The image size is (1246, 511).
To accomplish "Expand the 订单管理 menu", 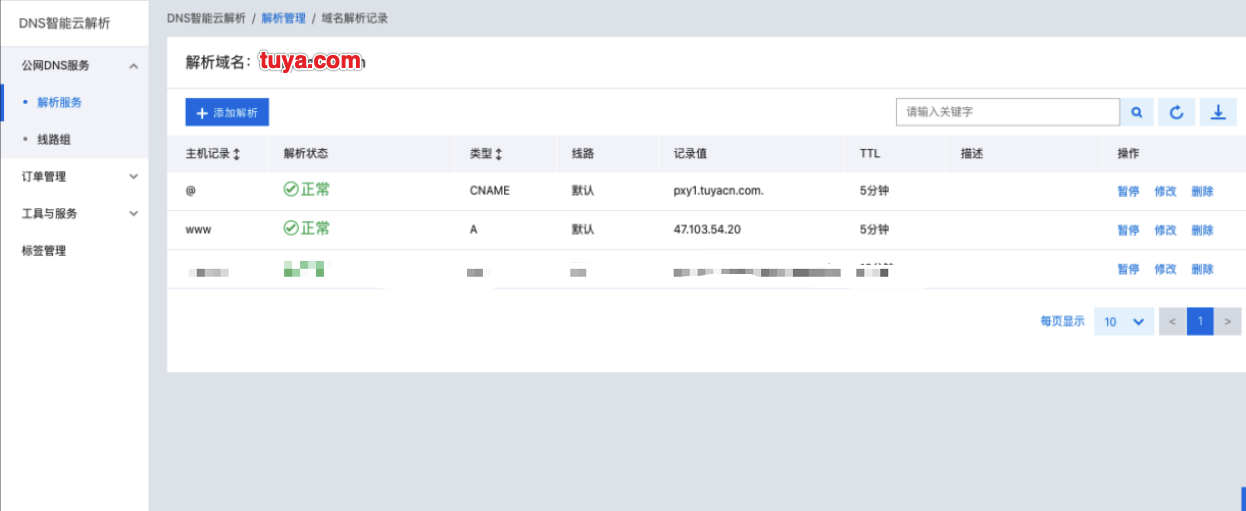I will [134, 177].
